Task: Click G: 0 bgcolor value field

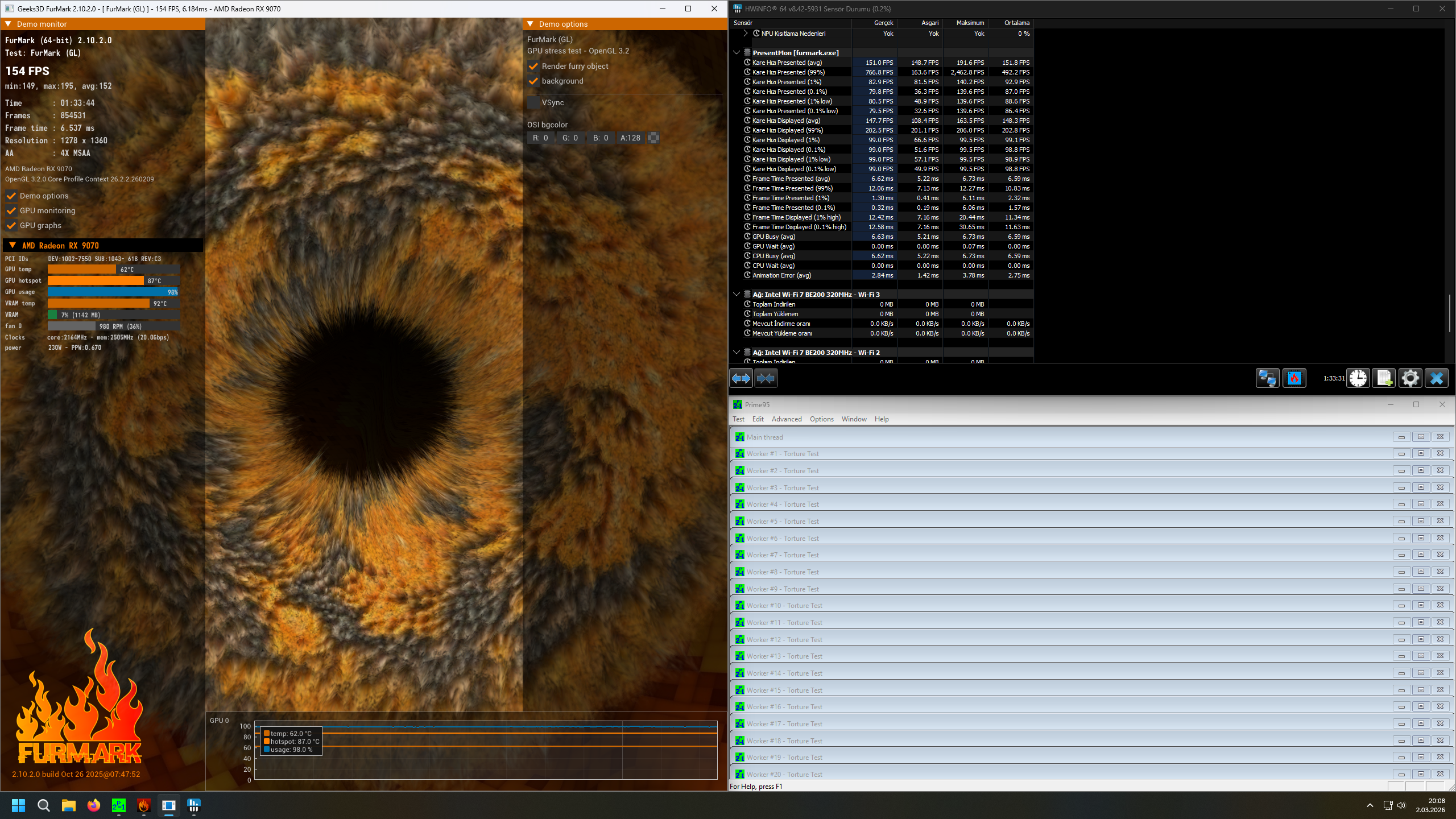Action: 570,138
